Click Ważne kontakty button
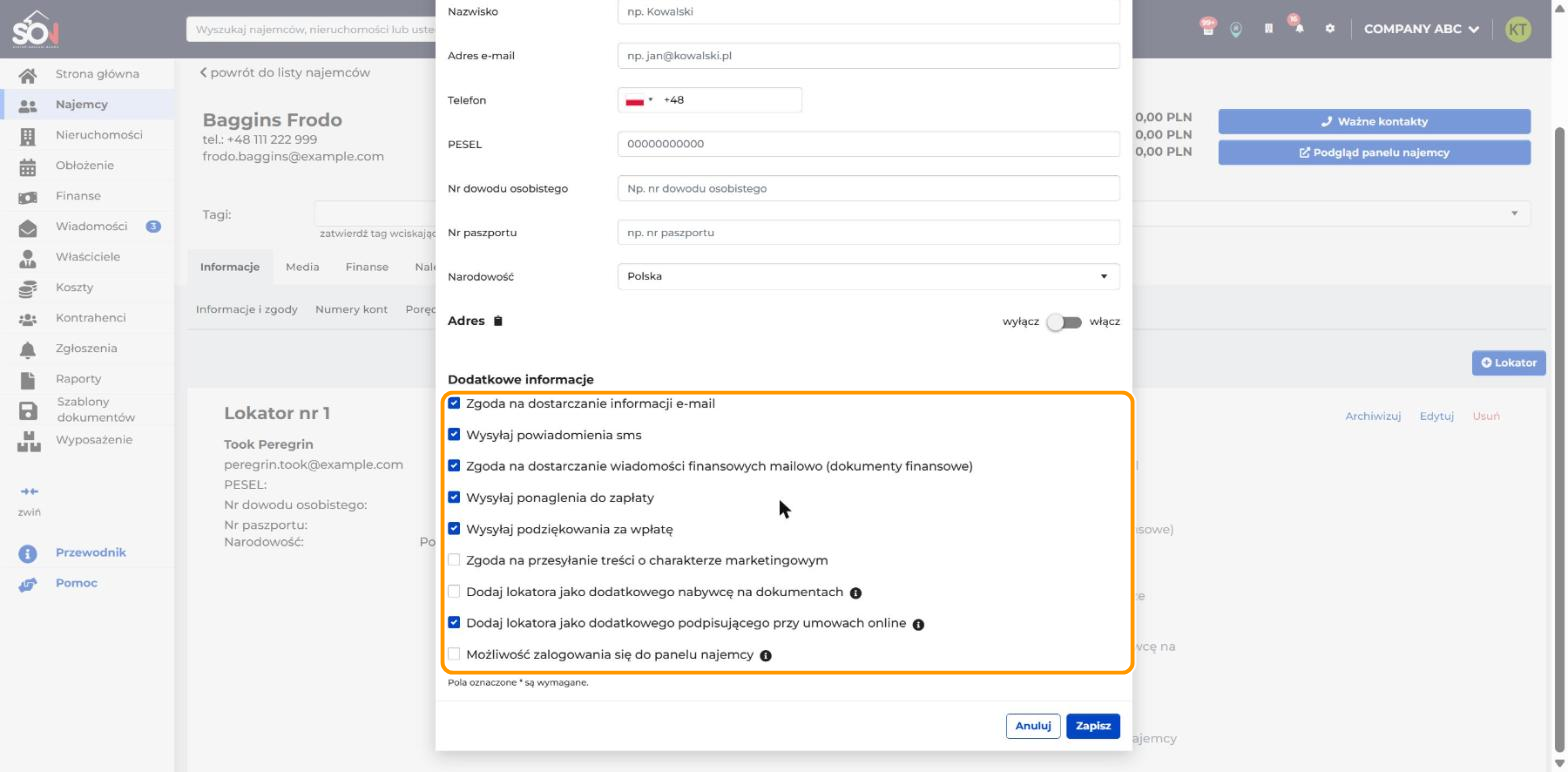Image resolution: width=1568 pixels, height=772 pixels. pyautogui.click(x=1374, y=122)
